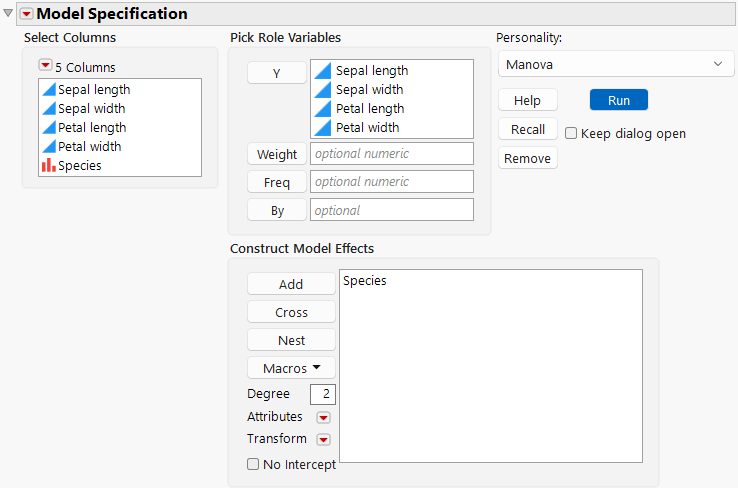738x488 pixels.
Task: Click the Y role button
Action: point(276,73)
